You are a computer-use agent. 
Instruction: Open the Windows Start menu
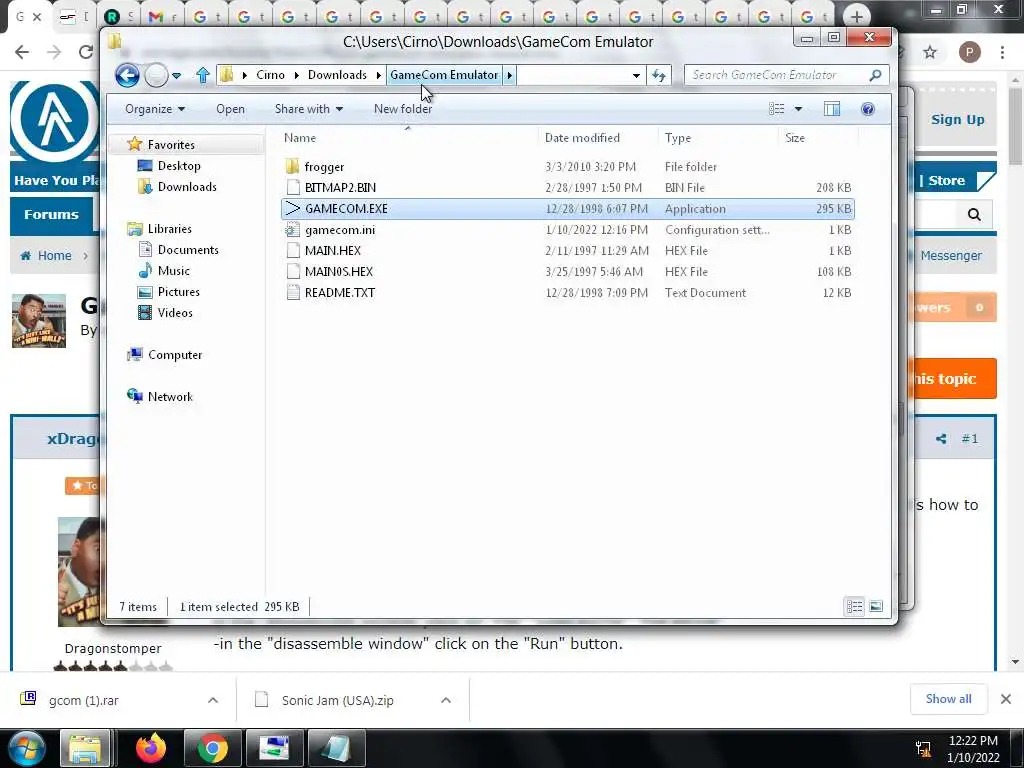(x=26, y=748)
